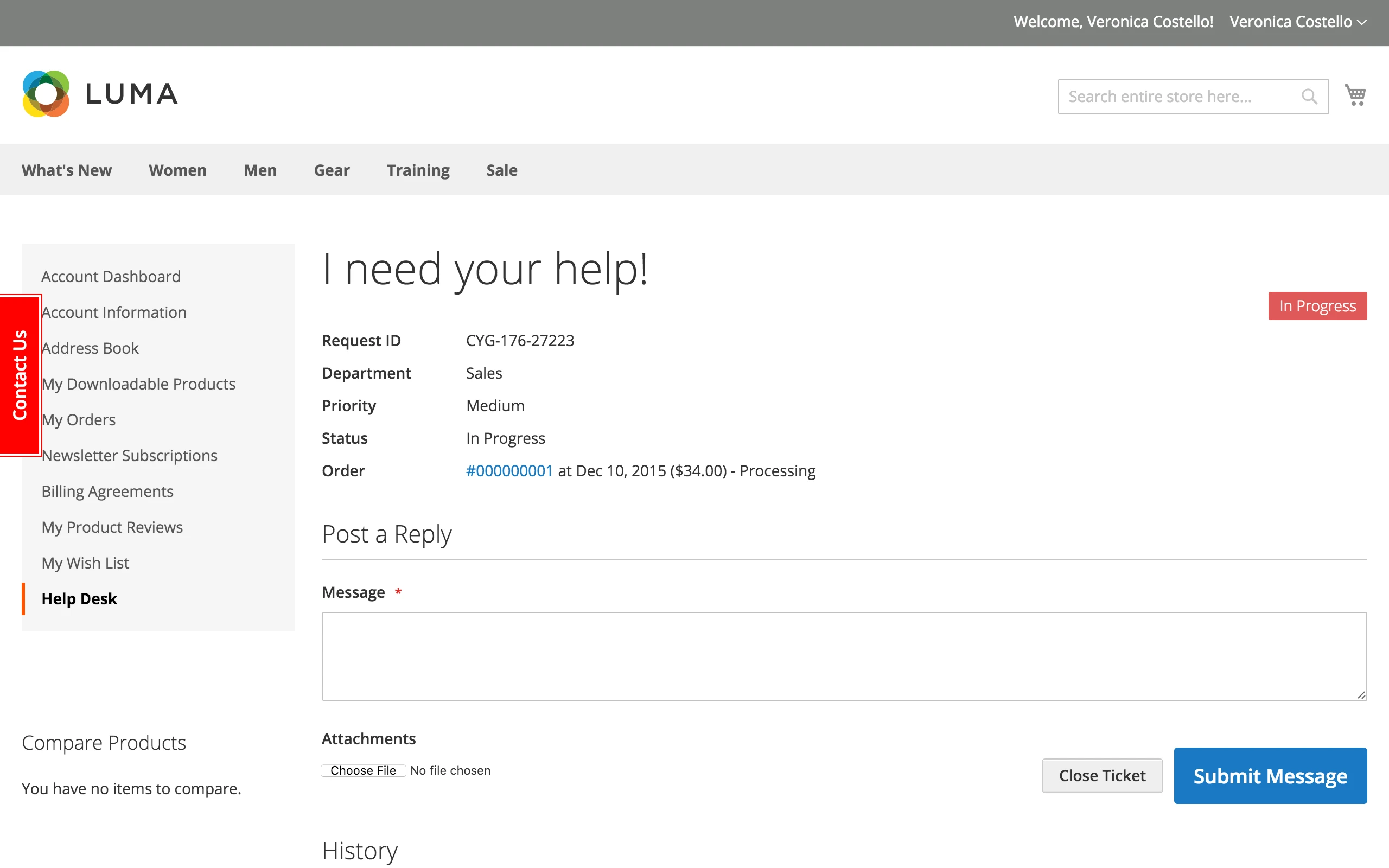Click order link #000000001

pyautogui.click(x=508, y=471)
